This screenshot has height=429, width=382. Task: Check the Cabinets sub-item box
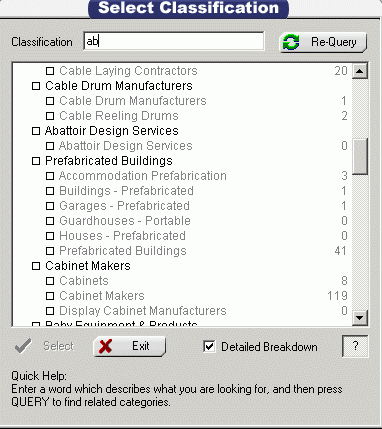[x=50, y=281]
